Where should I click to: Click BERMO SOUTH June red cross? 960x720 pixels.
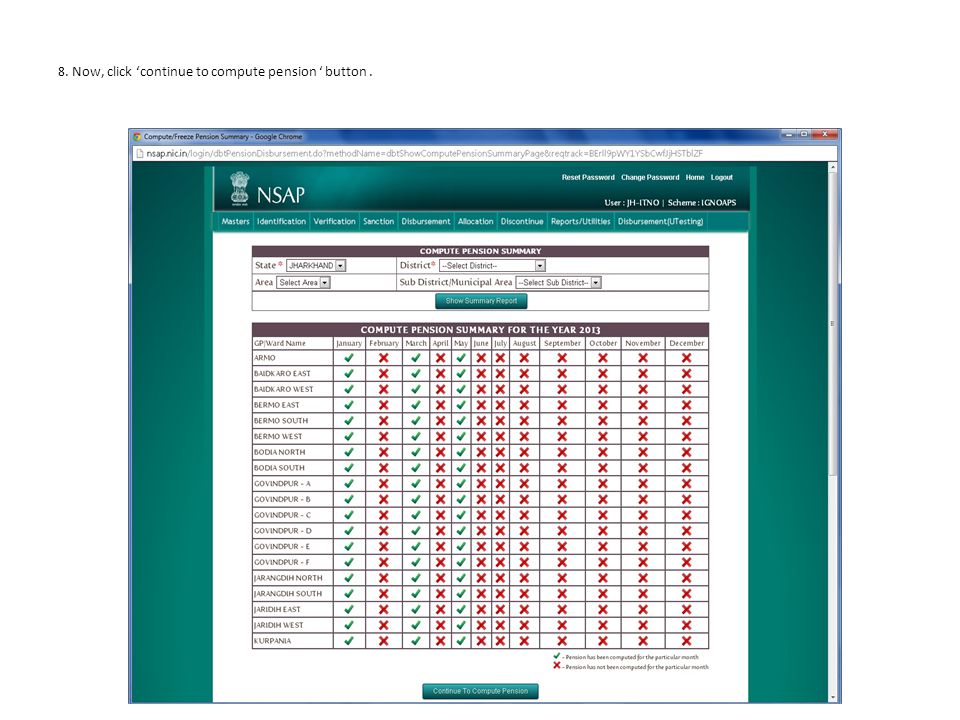pos(481,421)
